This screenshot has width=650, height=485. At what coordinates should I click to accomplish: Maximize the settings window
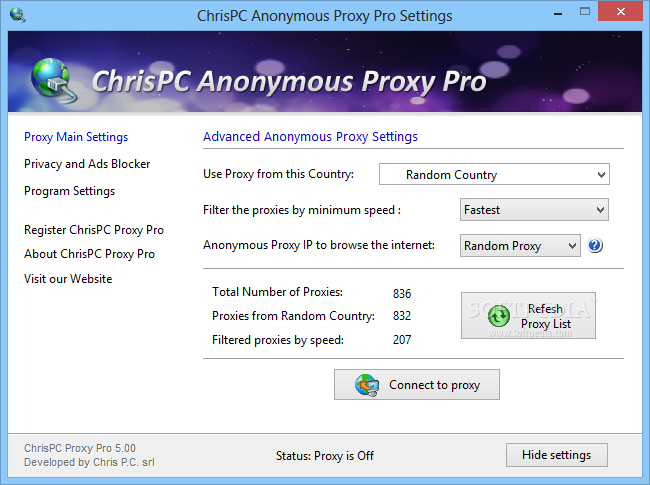[x=585, y=12]
